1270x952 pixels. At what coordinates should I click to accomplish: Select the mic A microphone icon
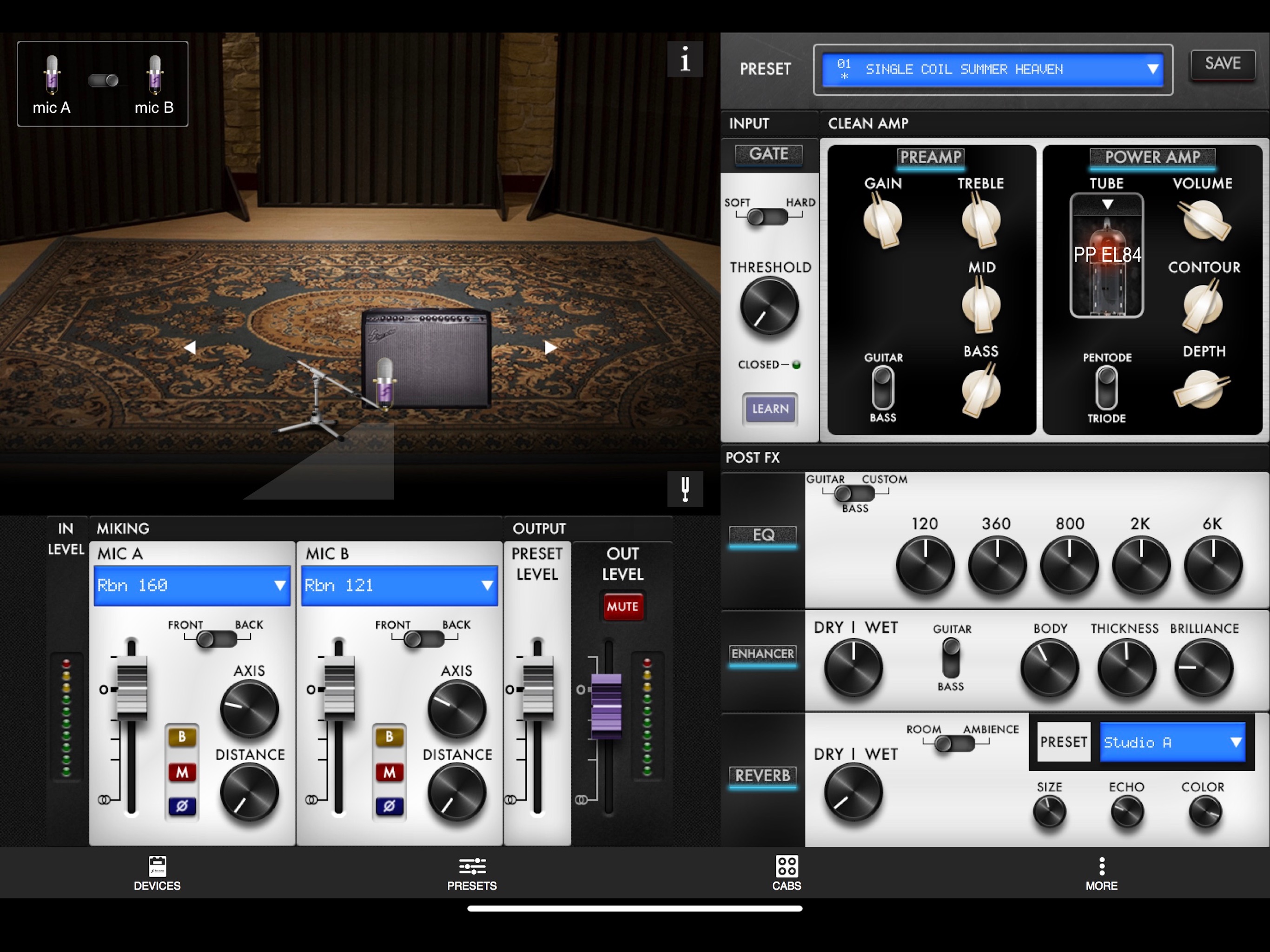coord(52,75)
